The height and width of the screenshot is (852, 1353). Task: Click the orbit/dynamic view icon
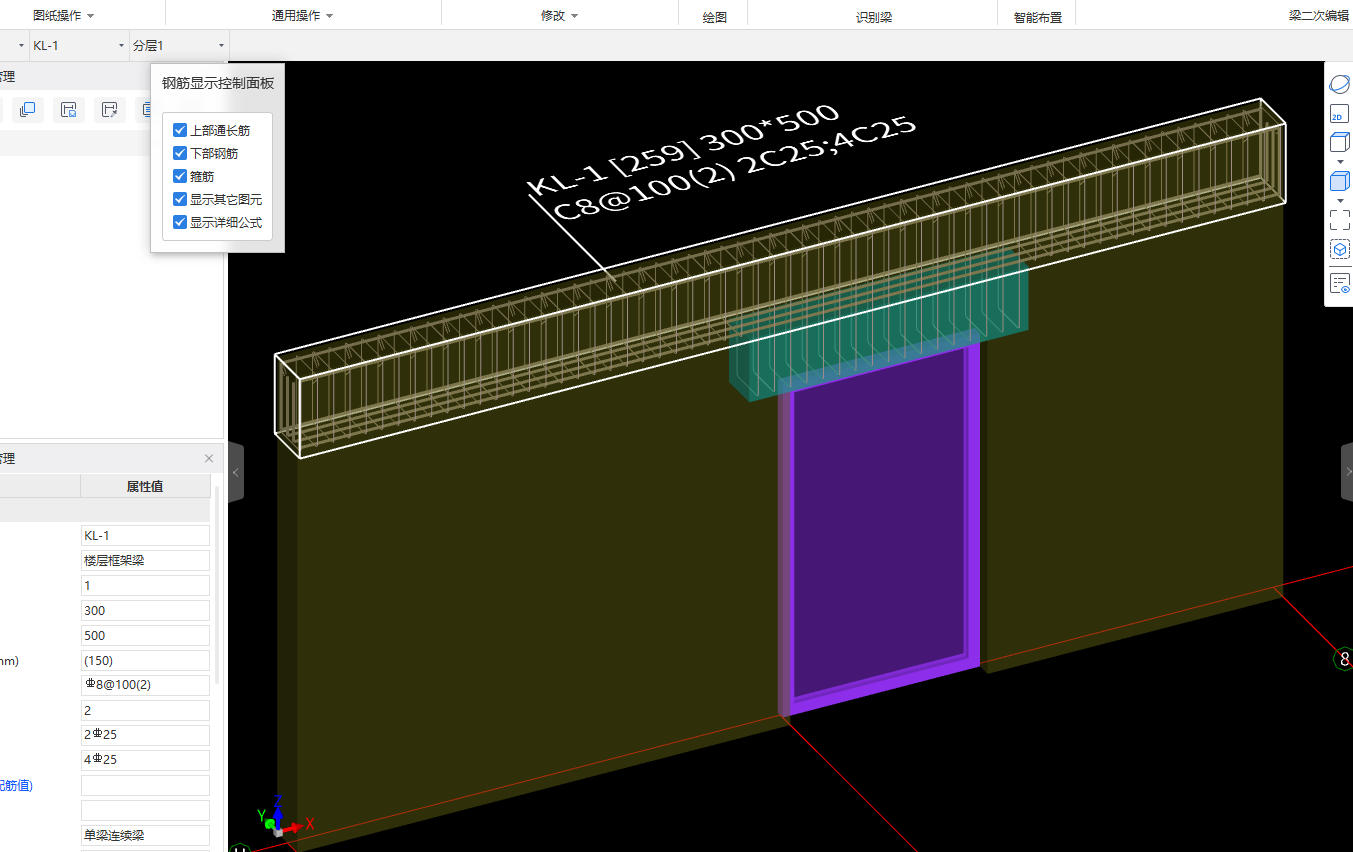click(x=1339, y=85)
